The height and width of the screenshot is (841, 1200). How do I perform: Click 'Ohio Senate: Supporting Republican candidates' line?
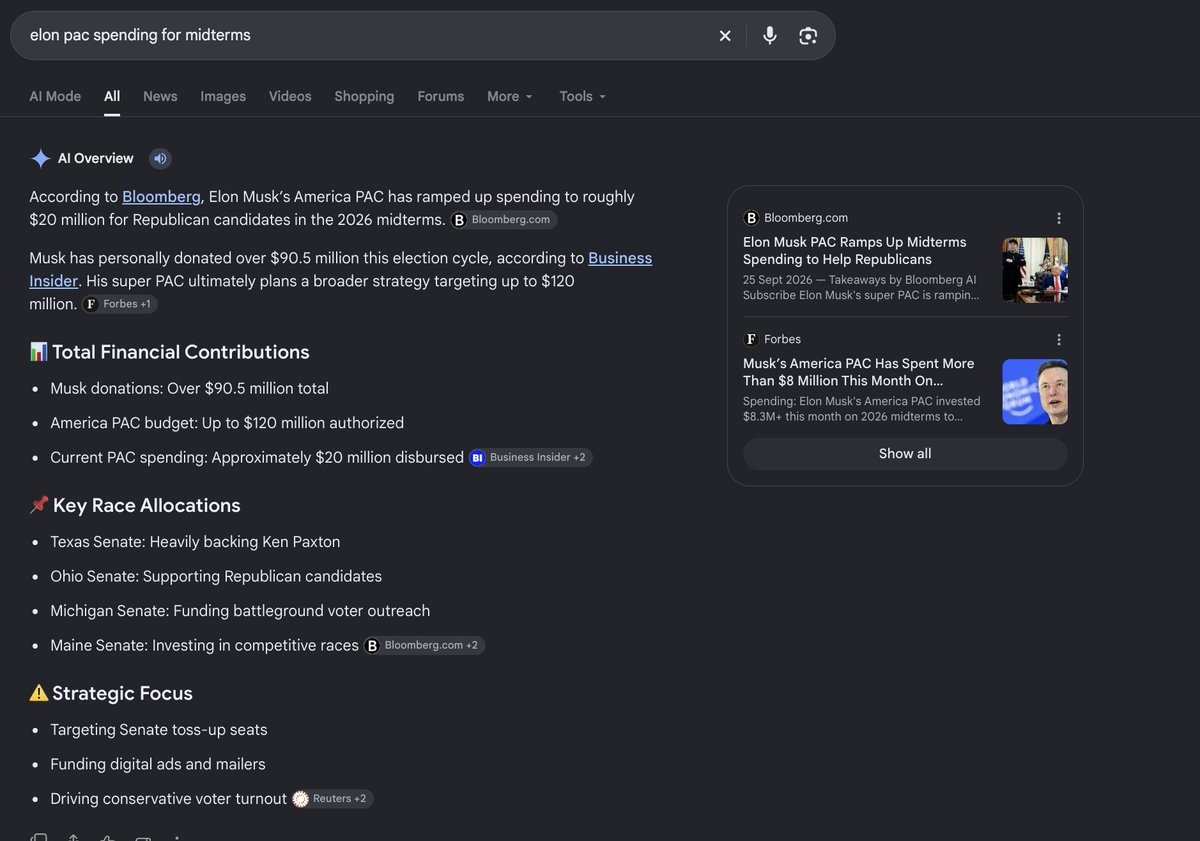(216, 577)
